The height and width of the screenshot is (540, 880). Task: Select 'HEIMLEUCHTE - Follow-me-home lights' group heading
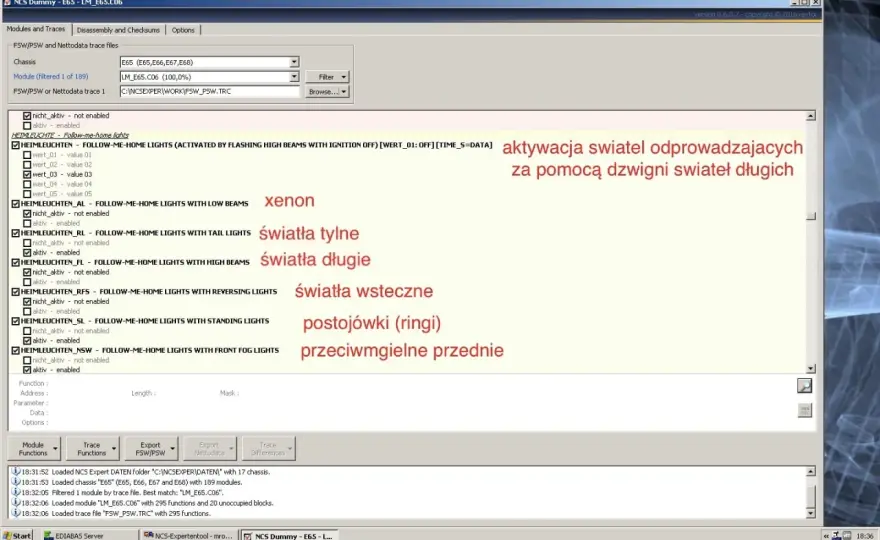pyautogui.click(x=70, y=135)
